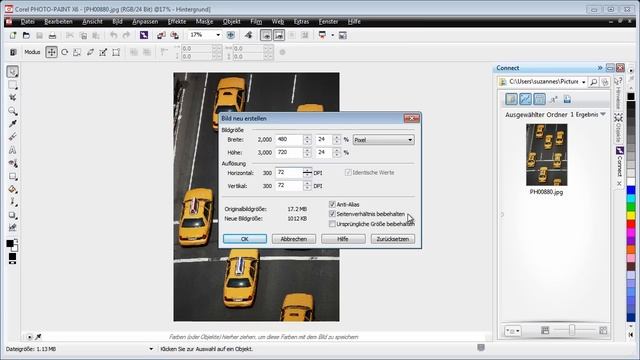
Task: Enable Ursprüngliche Größe beibehalten checkbox
Action: [332, 224]
